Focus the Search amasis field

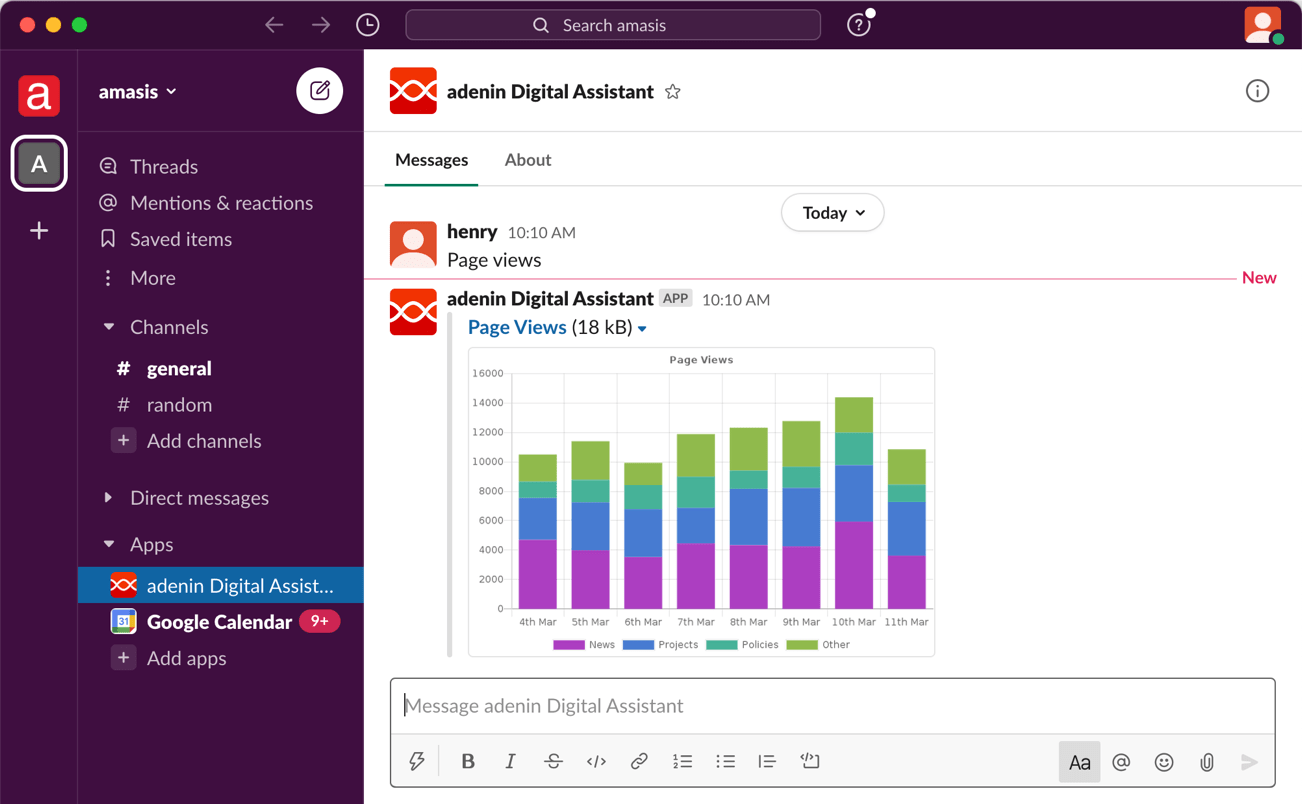[613, 25]
